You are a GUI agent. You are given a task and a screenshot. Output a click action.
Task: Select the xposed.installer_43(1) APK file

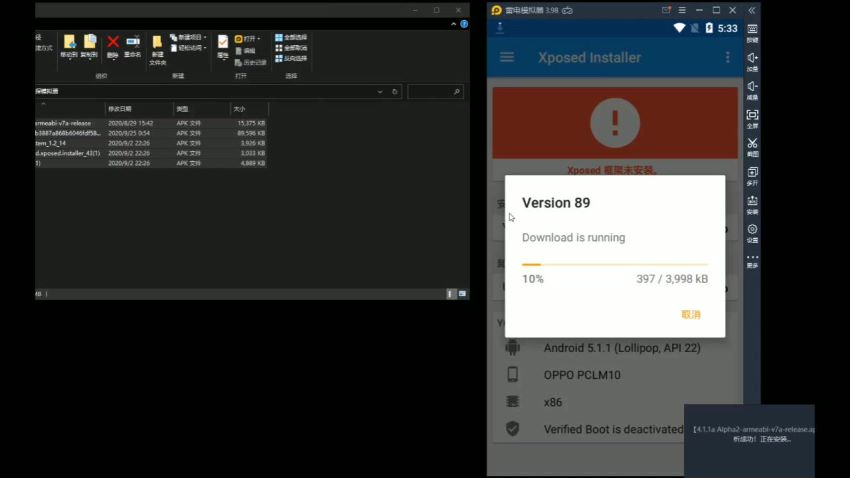151,153
